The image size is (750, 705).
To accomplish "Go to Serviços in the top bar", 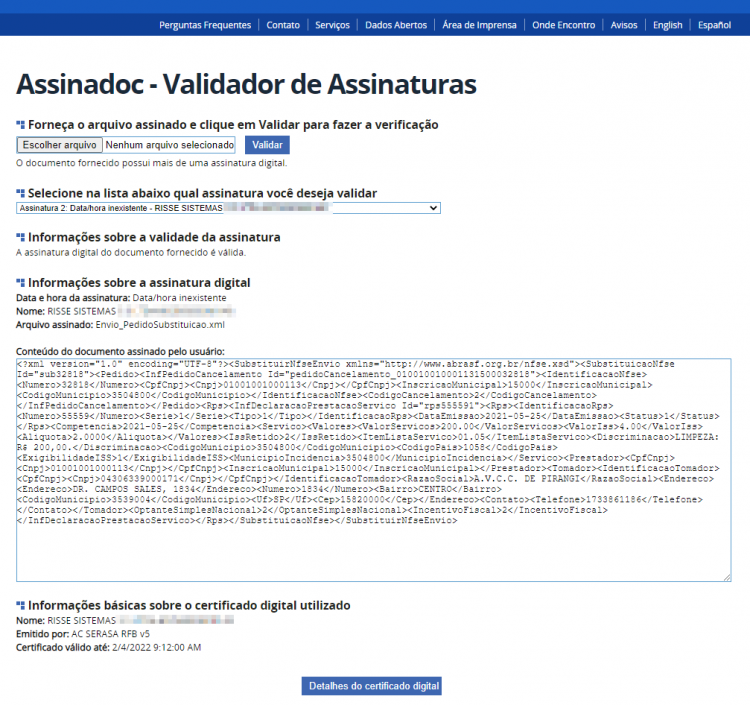I will tap(332, 25).
